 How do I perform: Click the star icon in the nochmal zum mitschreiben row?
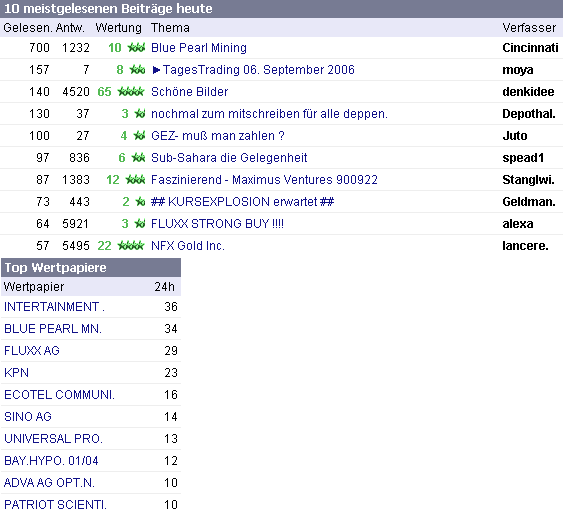(140, 113)
